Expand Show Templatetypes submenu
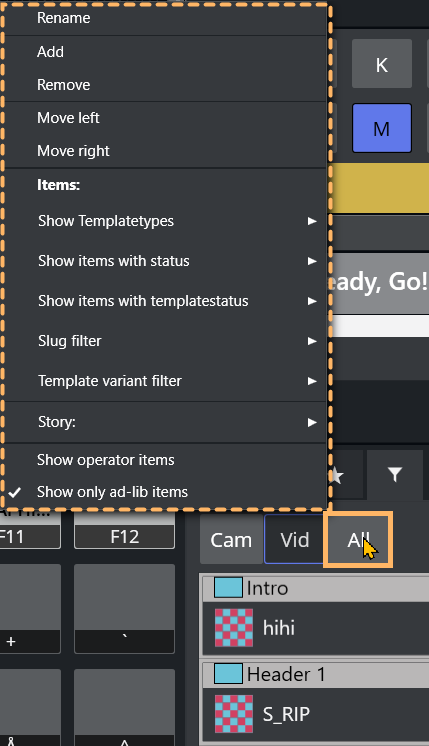The width and height of the screenshot is (429, 746). (166, 221)
